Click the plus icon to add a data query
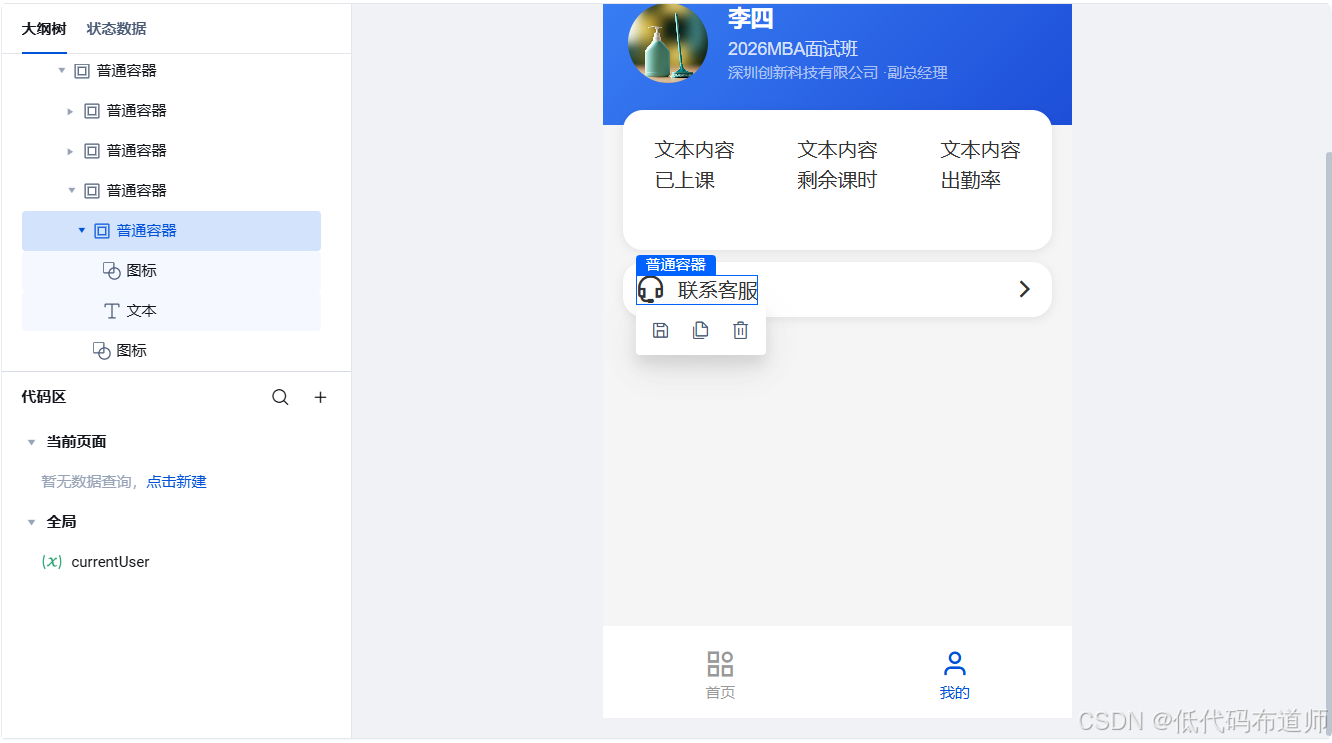Image resolution: width=1332 pixels, height=743 pixels. (320, 397)
